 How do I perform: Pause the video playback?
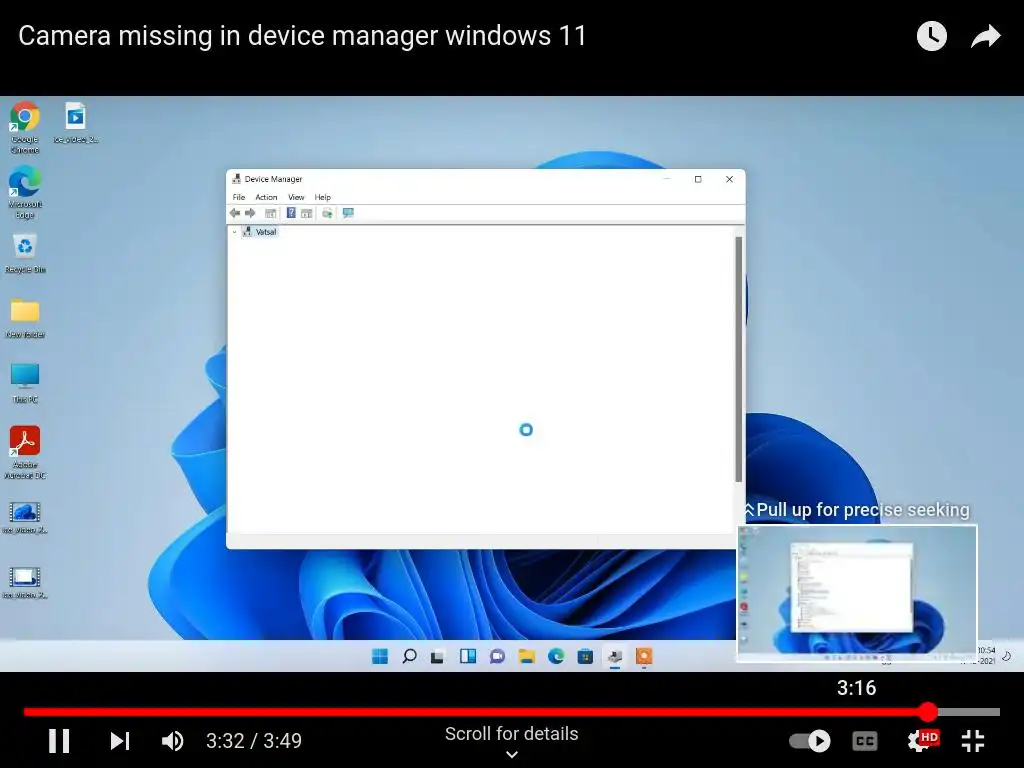pyautogui.click(x=59, y=741)
